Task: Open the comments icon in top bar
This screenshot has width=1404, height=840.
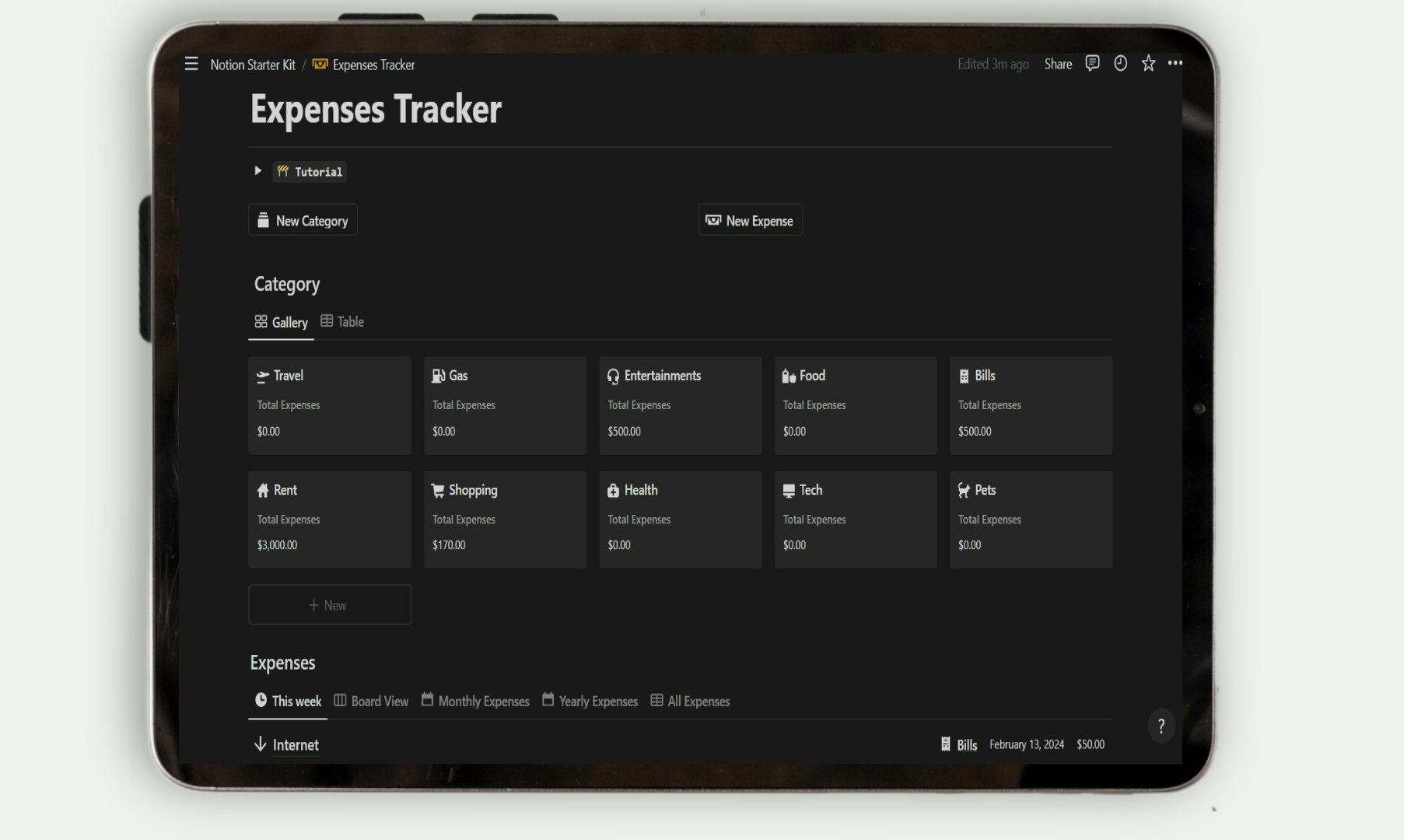Action: pos(1092,63)
